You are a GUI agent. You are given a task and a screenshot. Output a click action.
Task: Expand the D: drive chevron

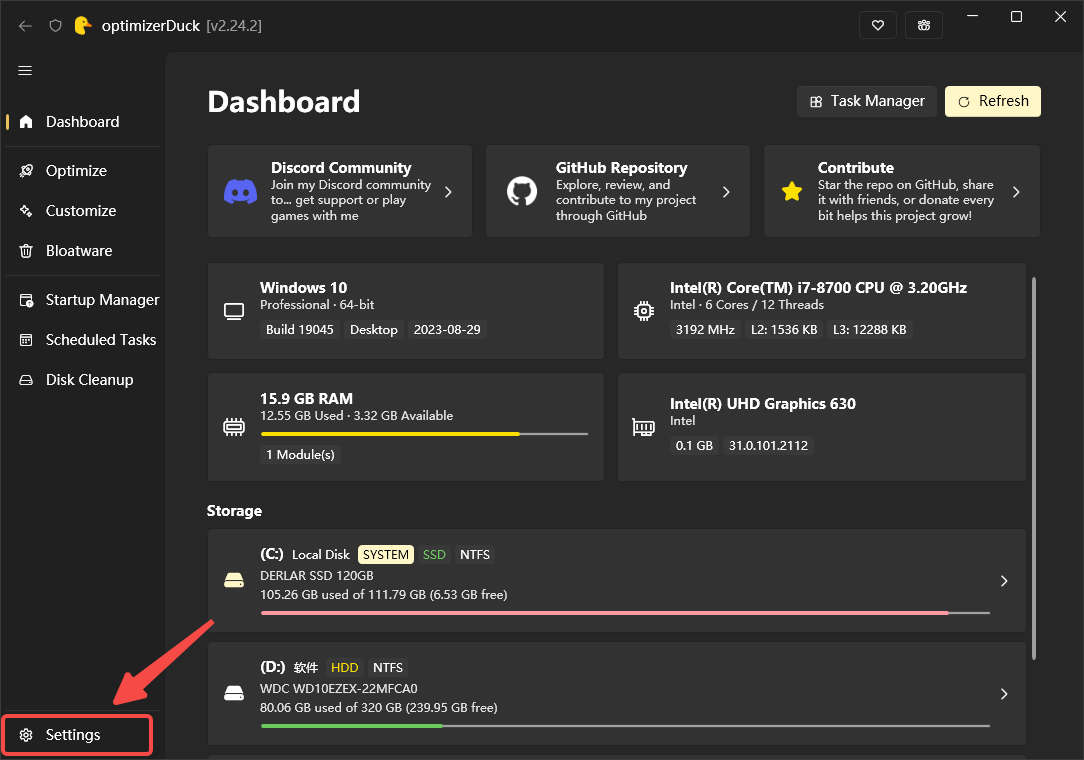[x=1004, y=694]
